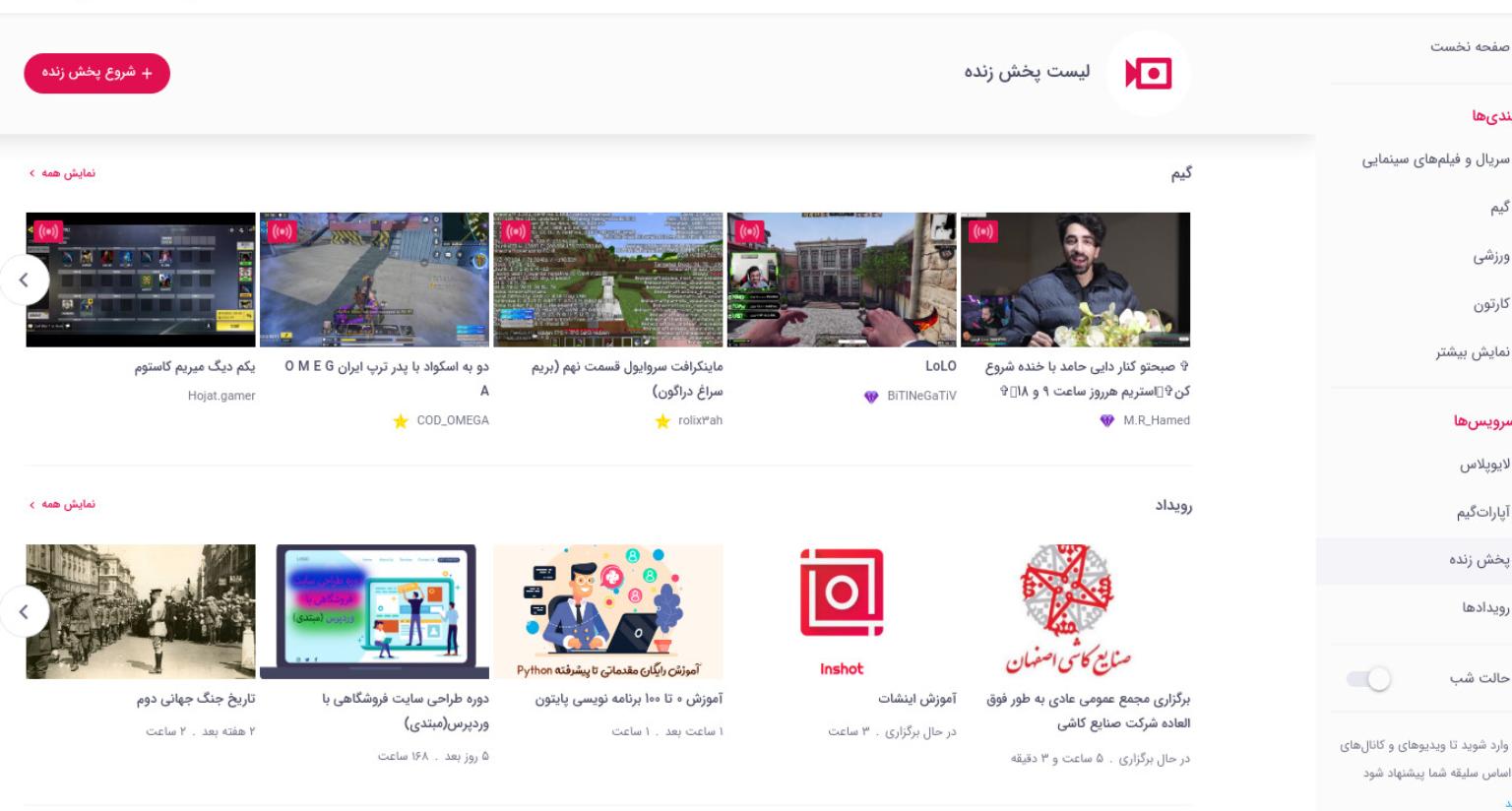Select ورزشی category in sidebar

tap(1490, 257)
